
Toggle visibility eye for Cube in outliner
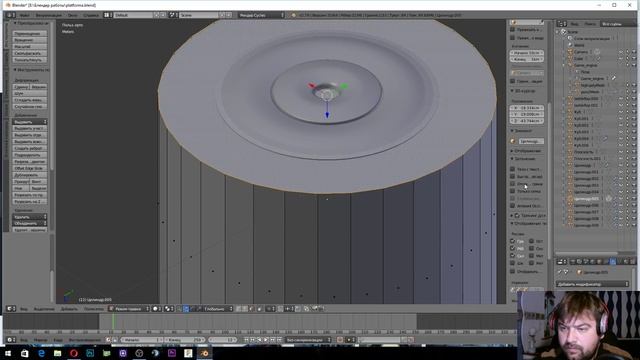point(620,59)
